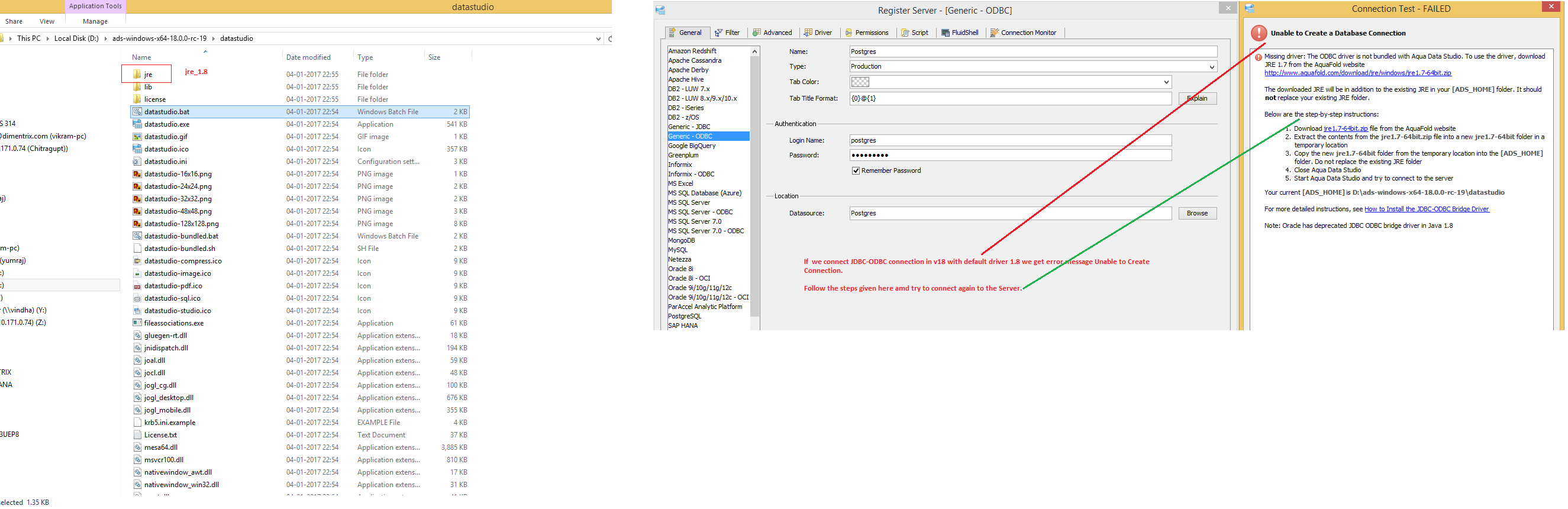1568x509 pixels.
Task: Click the Register Server window title icon
Action: pos(660,10)
